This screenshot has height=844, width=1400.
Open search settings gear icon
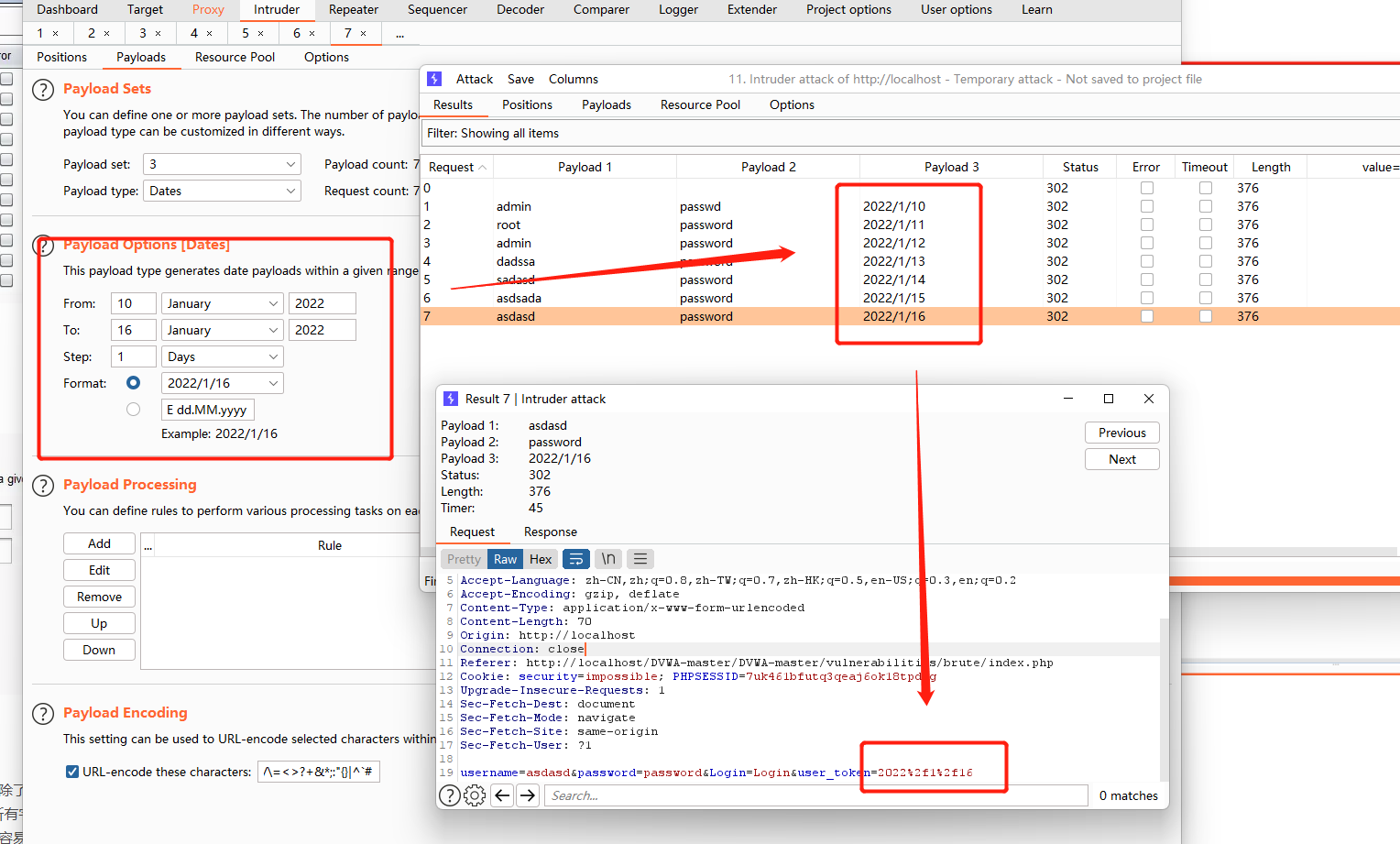[x=475, y=795]
